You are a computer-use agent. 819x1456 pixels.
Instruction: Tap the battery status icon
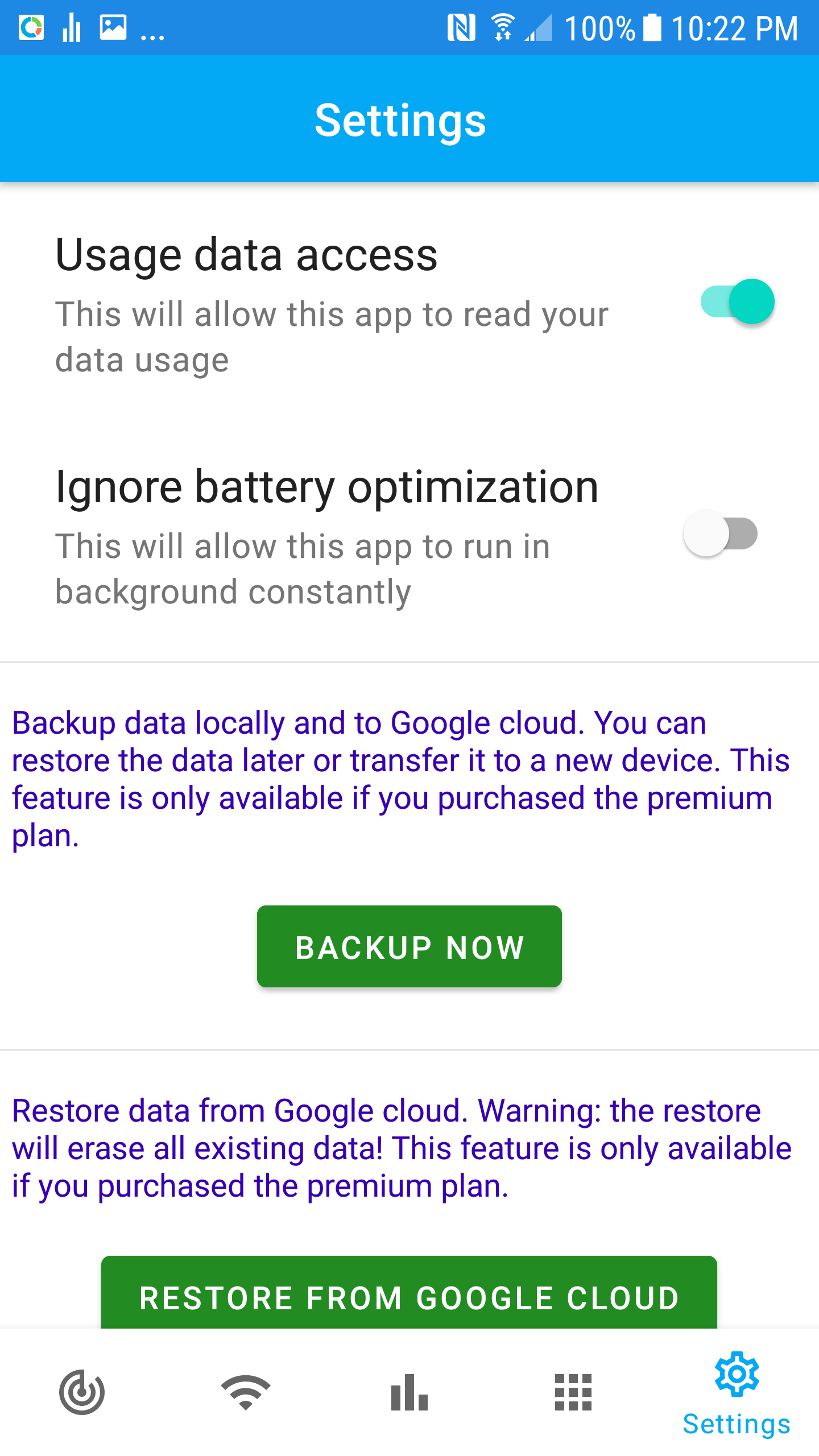(x=652, y=27)
